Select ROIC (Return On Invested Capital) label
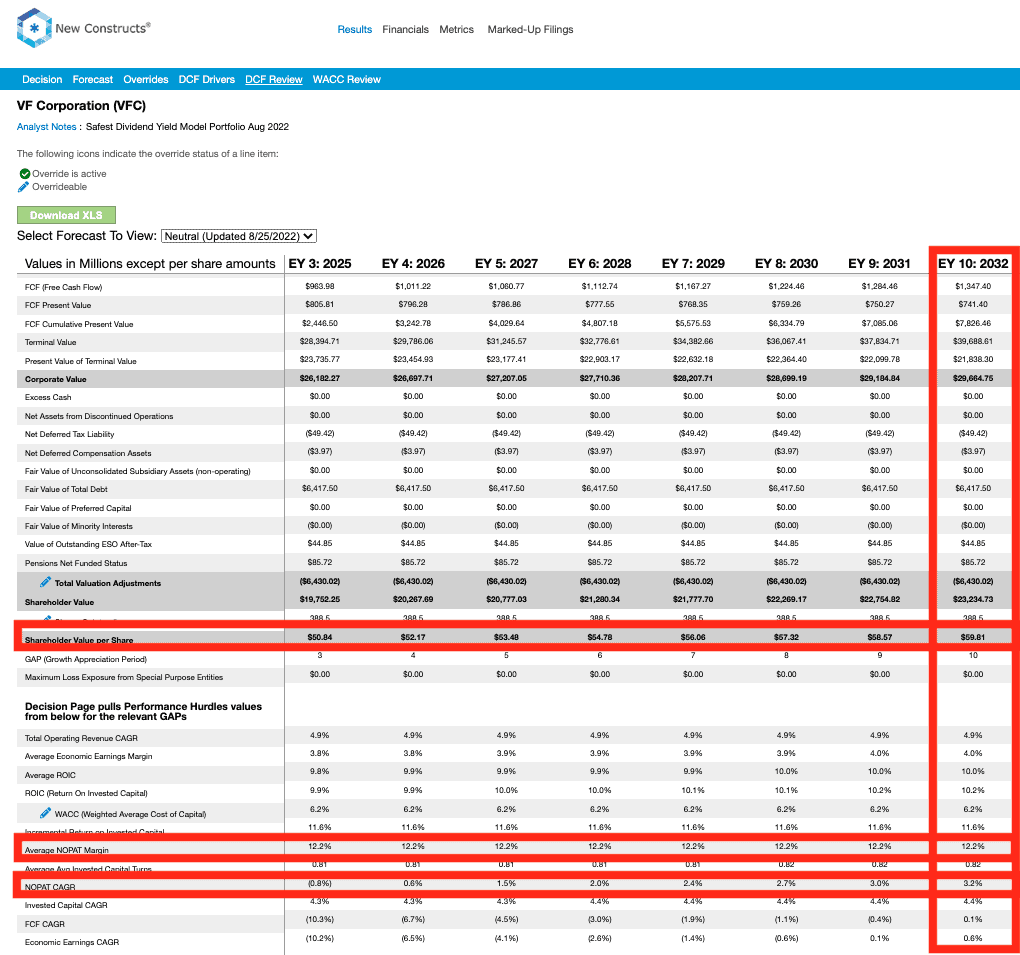 87,794
